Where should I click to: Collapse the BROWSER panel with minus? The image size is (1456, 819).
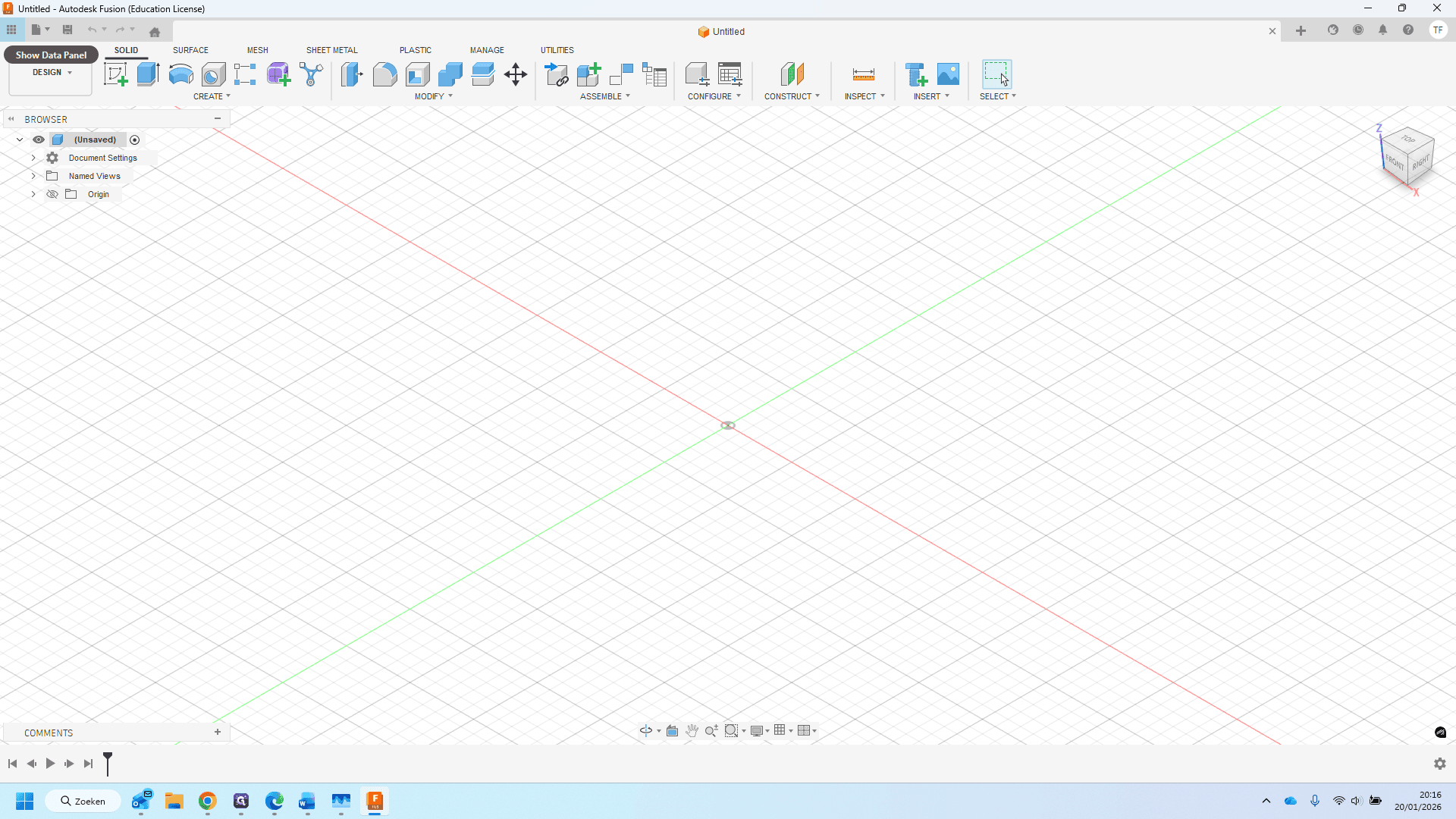click(x=218, y=119)
